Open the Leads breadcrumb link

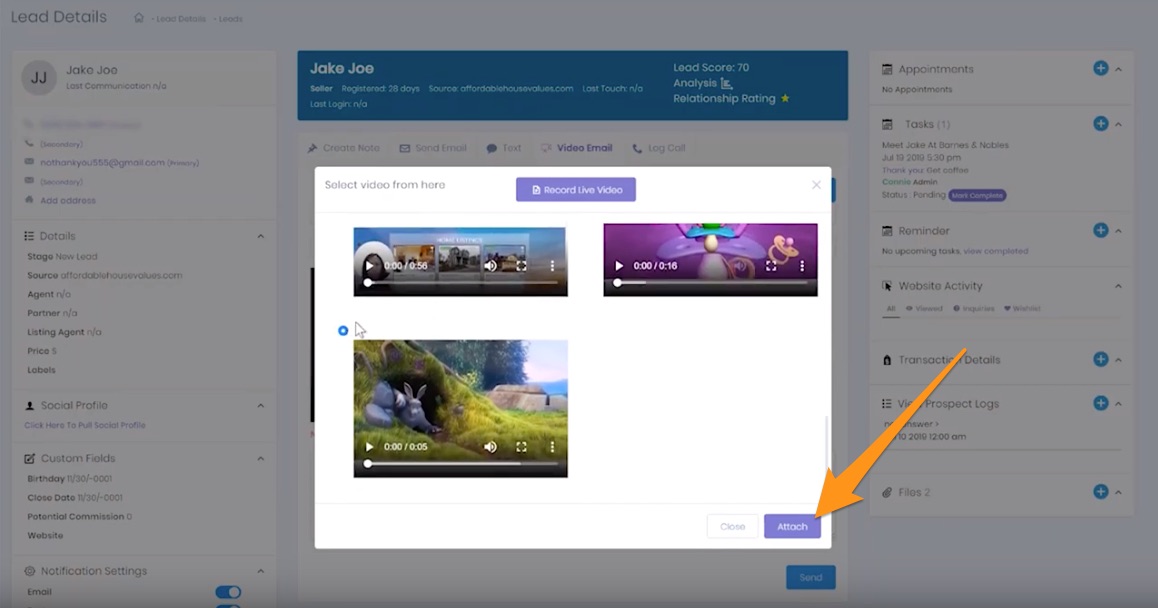click(x=230, y=18)
